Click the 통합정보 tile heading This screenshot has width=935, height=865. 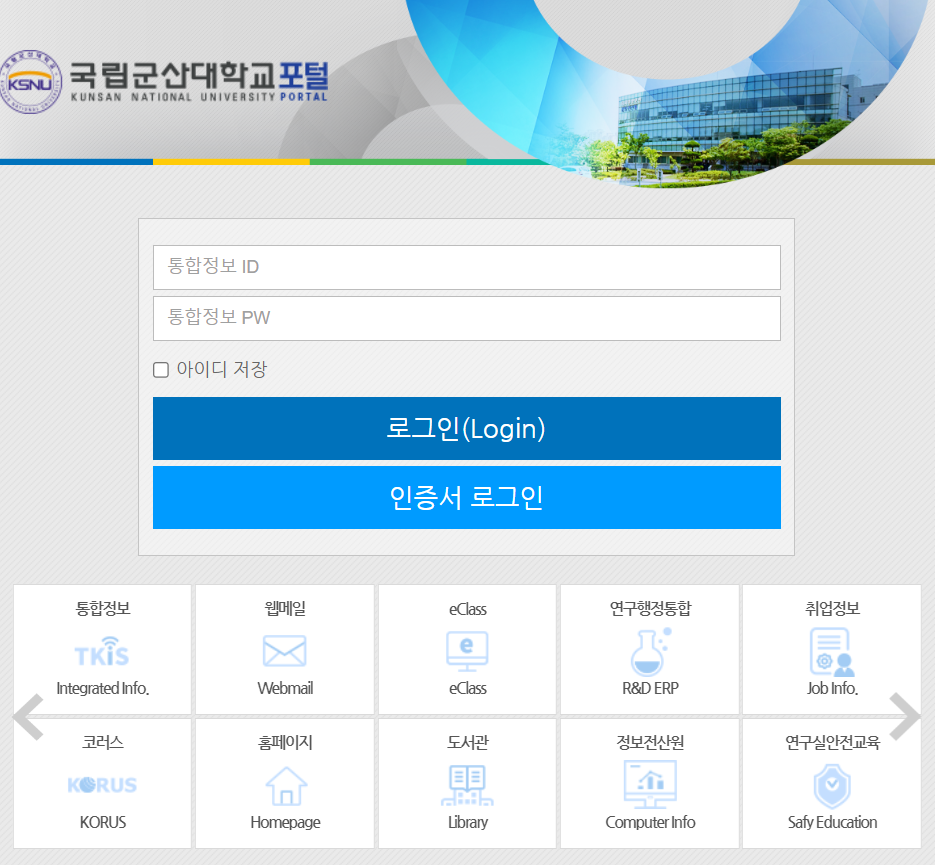(x=103, y=609)
